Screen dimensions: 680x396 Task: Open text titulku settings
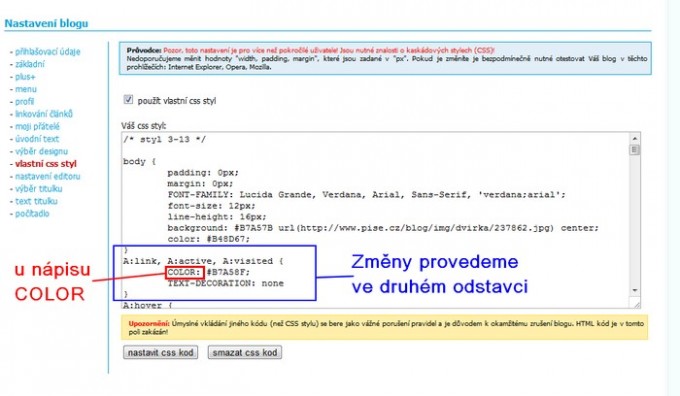pos(36,201)
